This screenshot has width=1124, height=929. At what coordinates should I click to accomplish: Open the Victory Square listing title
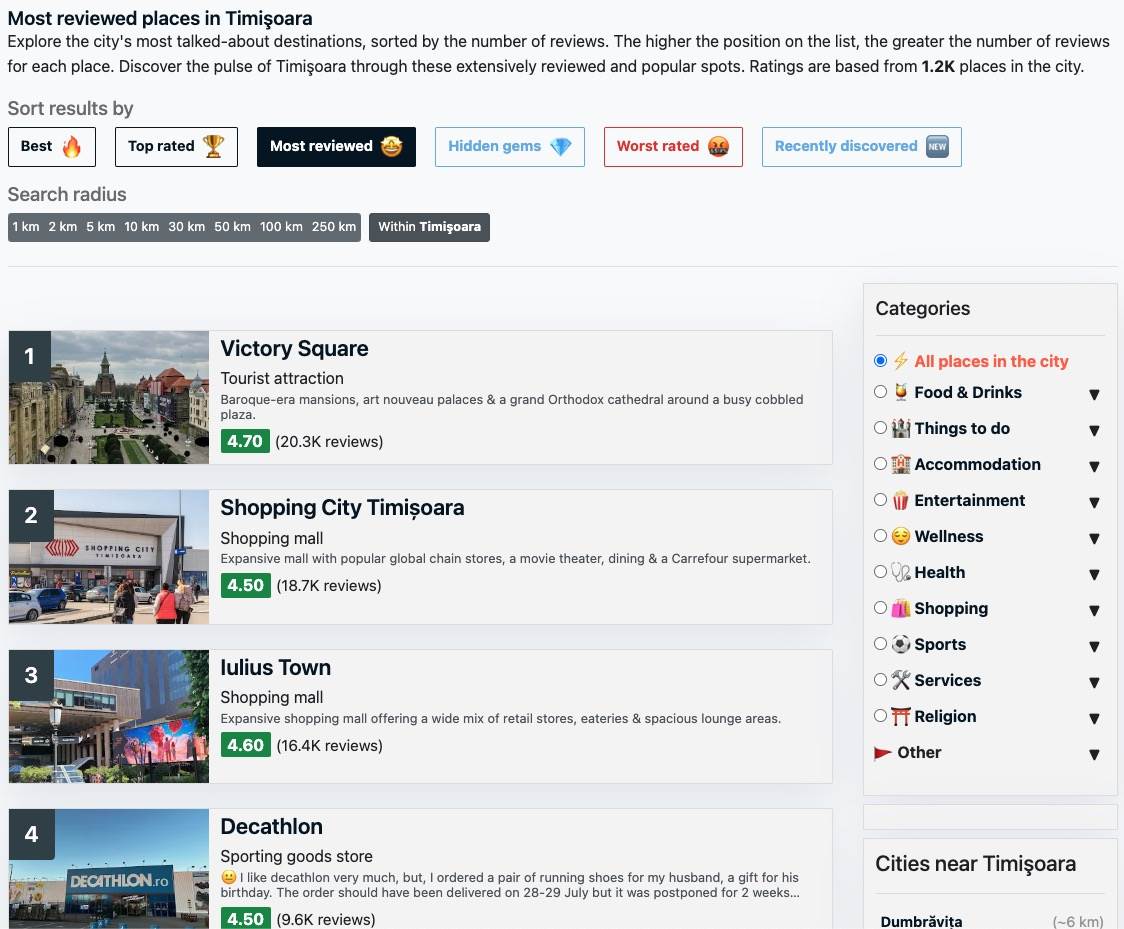[x=294, y=349]
